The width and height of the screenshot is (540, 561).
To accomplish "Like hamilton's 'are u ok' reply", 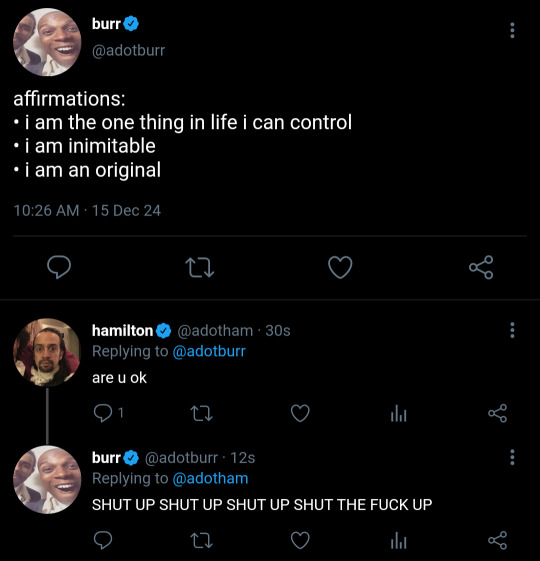I will click(300, 413).
